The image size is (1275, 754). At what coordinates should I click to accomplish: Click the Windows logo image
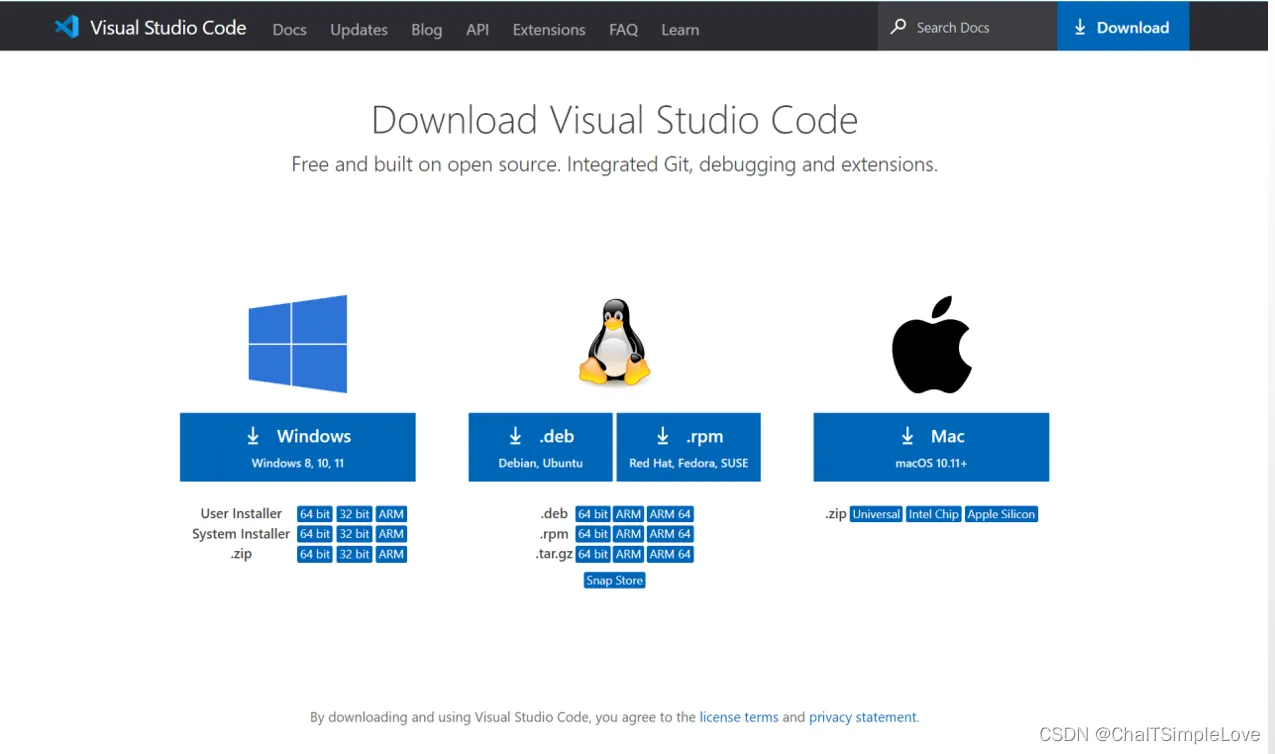[x=298, y=344]
